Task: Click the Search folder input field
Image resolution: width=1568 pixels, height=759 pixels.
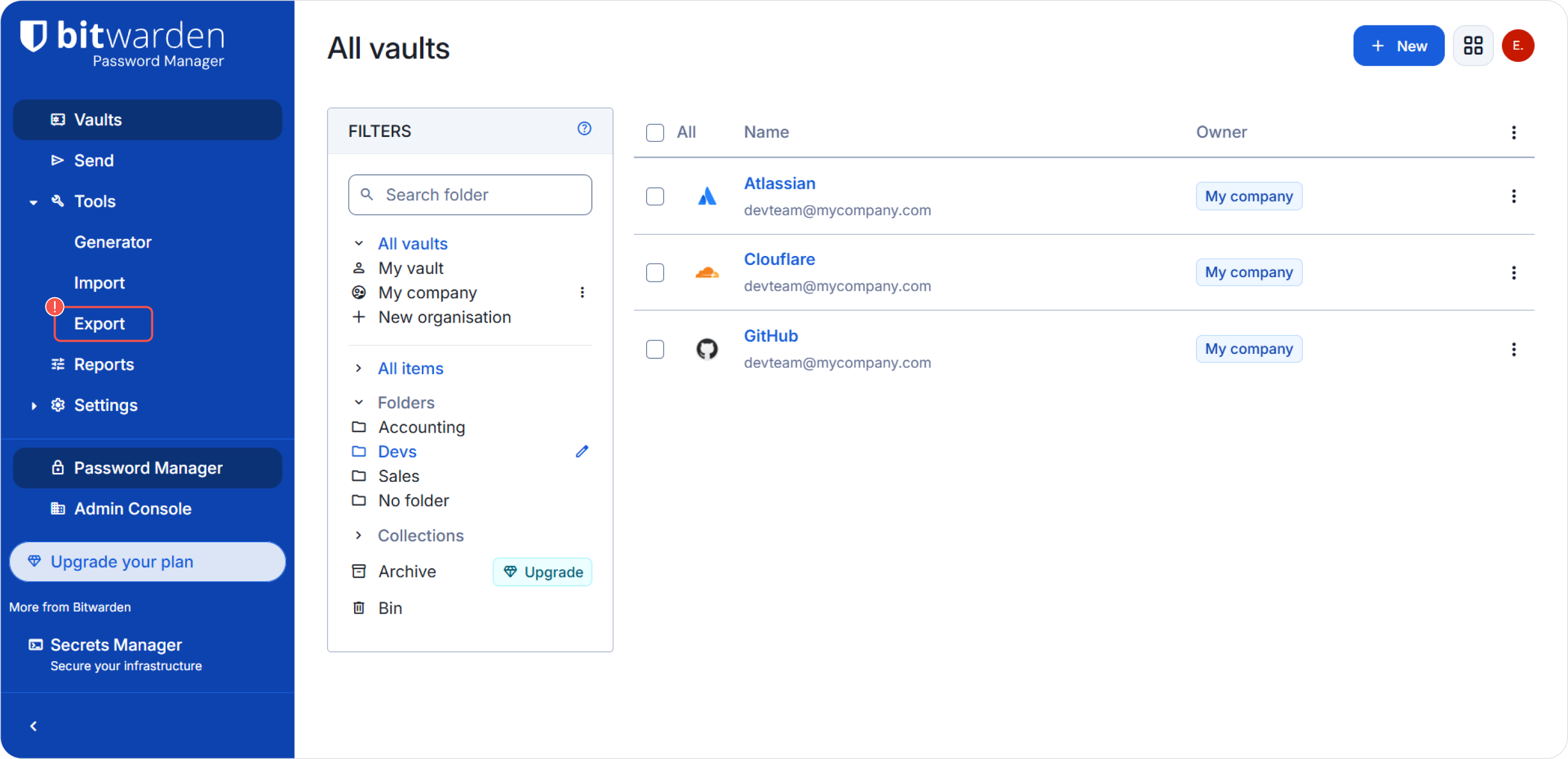Action: point(470,195)
